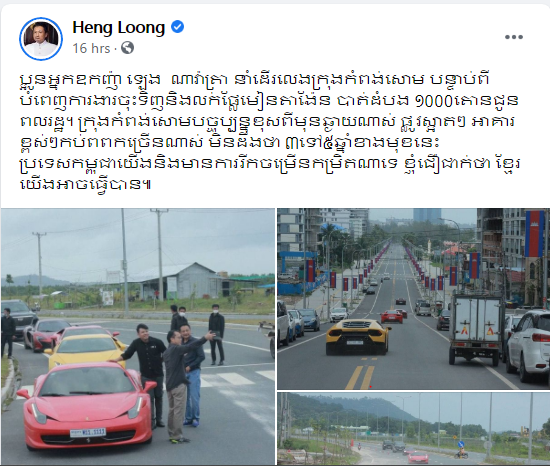
Task: Click the Khmer post caption text
Action: tap(269, 132)
